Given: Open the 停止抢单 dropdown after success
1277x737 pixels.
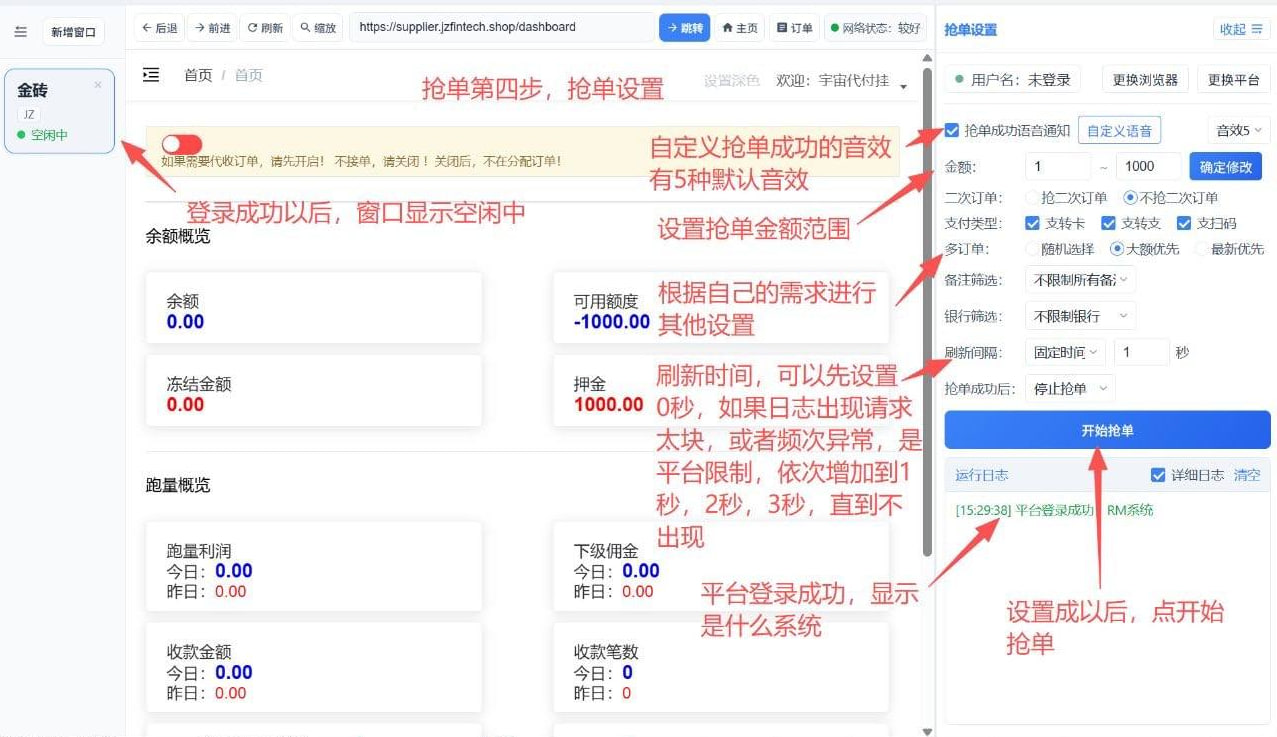Looking at the screenshot, I should [x=1070, y=388].
